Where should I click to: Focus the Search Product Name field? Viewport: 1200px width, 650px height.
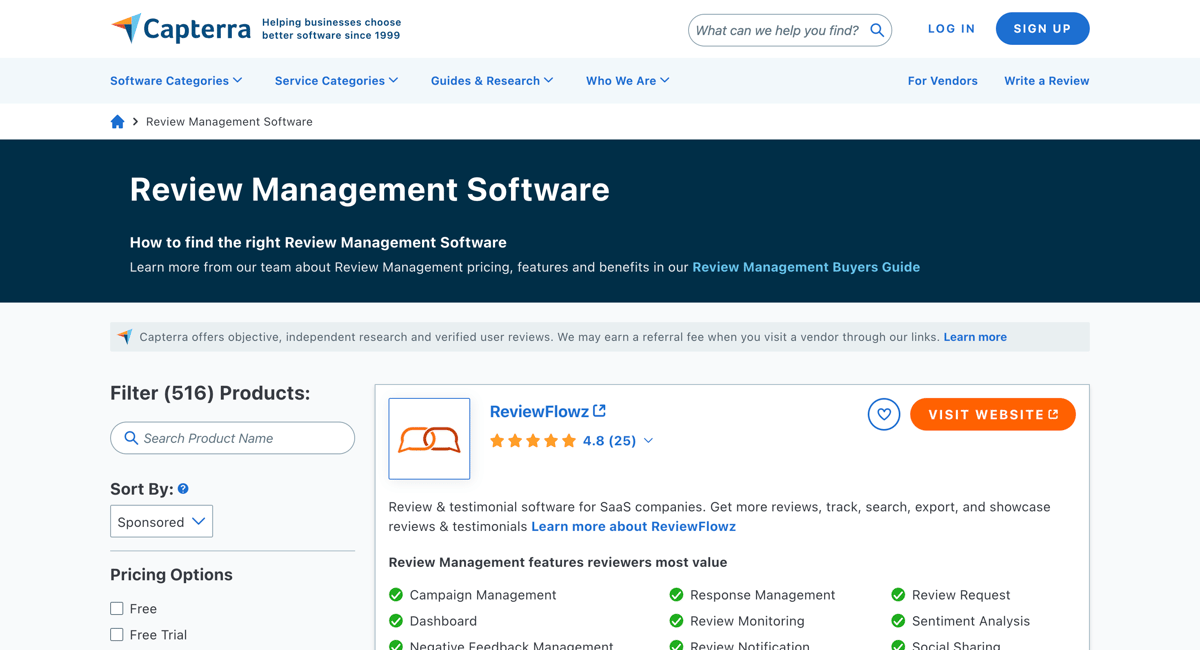(233, 438)
